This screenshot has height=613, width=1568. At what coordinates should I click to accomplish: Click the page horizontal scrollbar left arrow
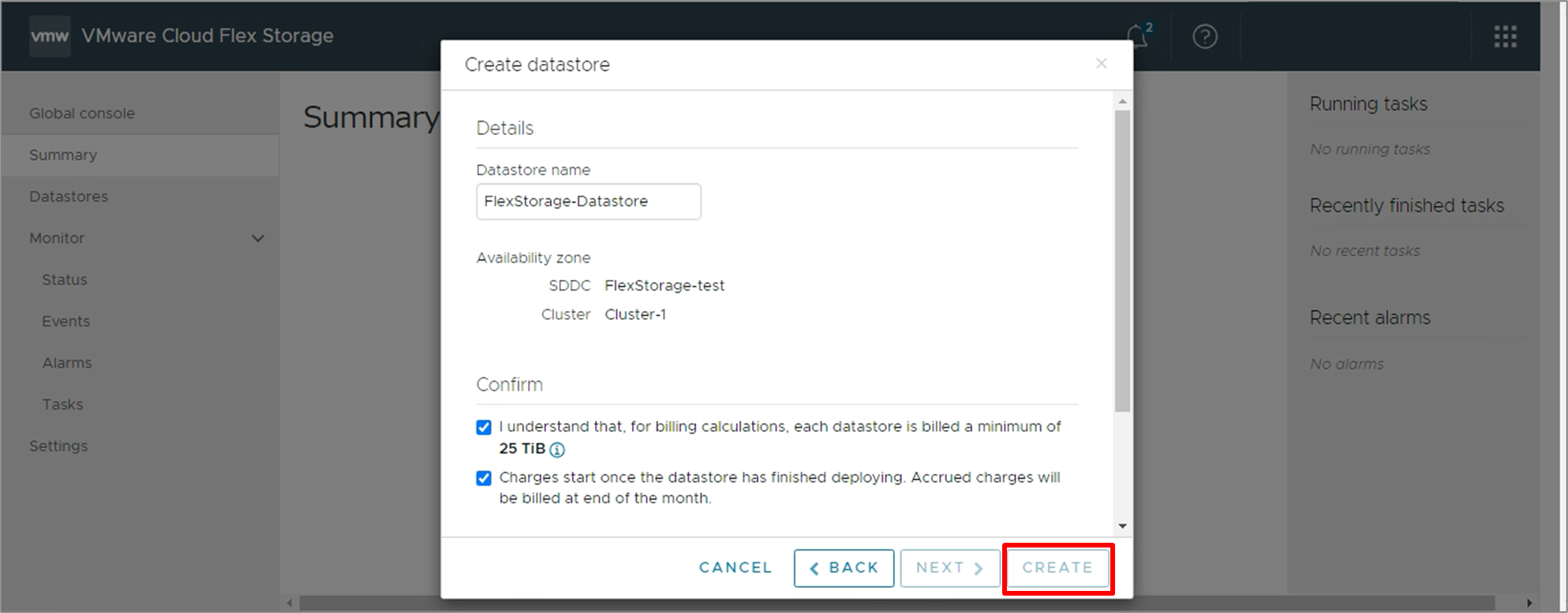(290, 604)
